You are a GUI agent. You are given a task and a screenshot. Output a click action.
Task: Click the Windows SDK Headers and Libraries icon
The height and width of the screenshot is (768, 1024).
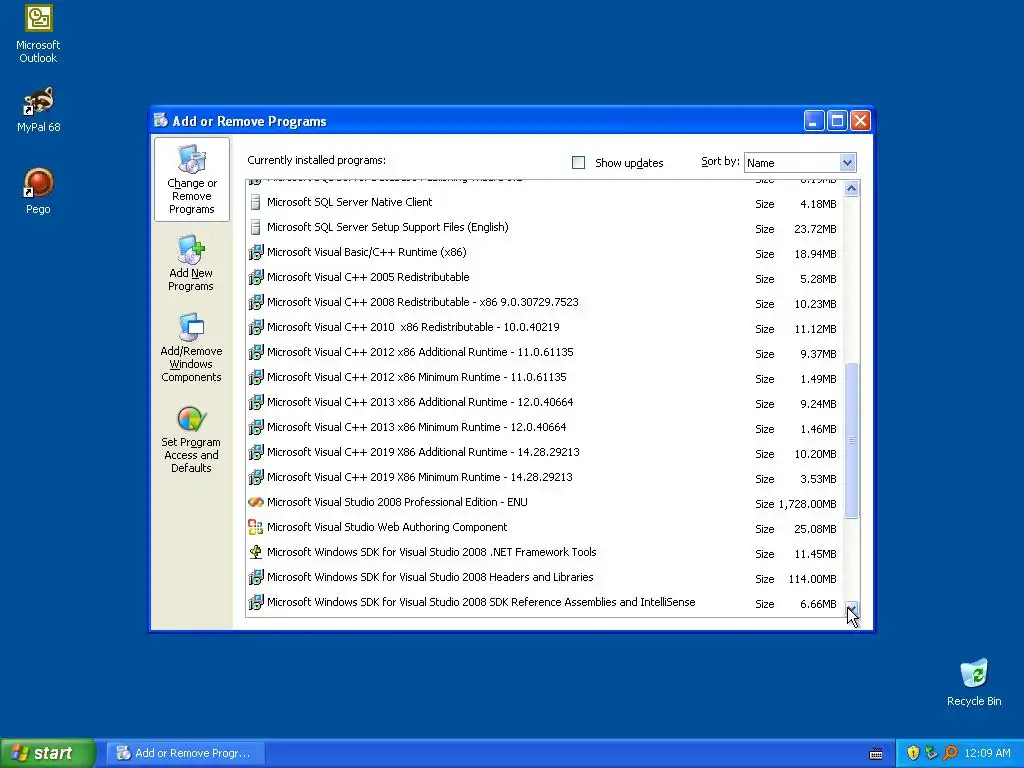pos(255,577)
